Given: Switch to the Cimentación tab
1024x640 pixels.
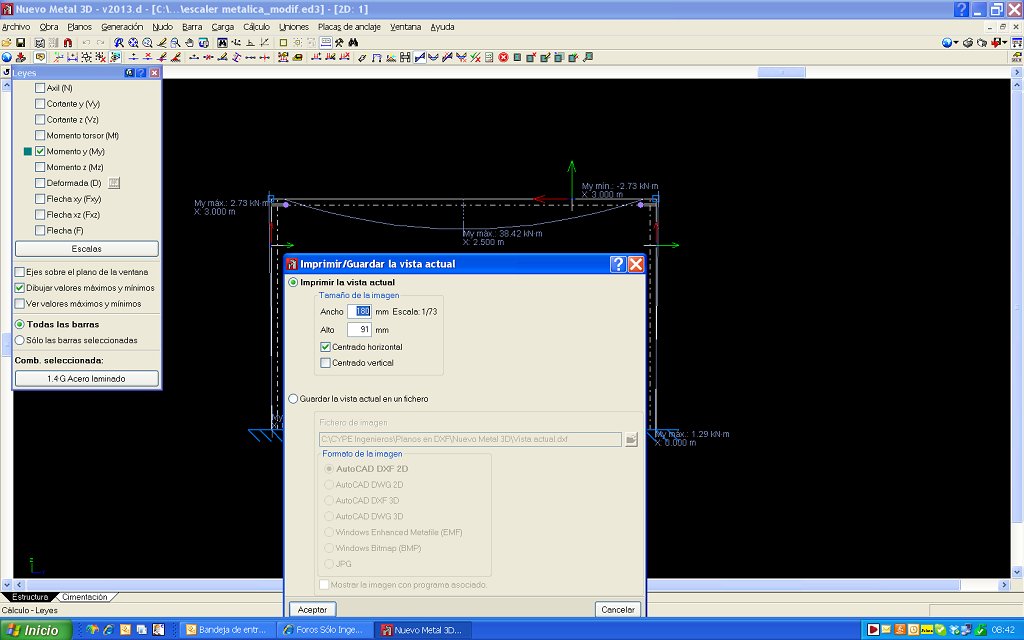Looking at the screenshot, I should [84, 597].
